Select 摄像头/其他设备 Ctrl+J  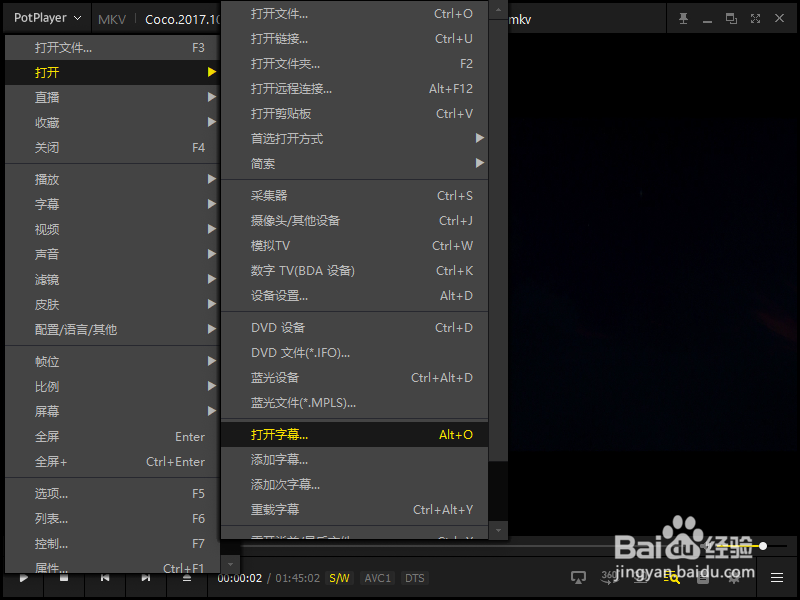[x=355, y=220]
